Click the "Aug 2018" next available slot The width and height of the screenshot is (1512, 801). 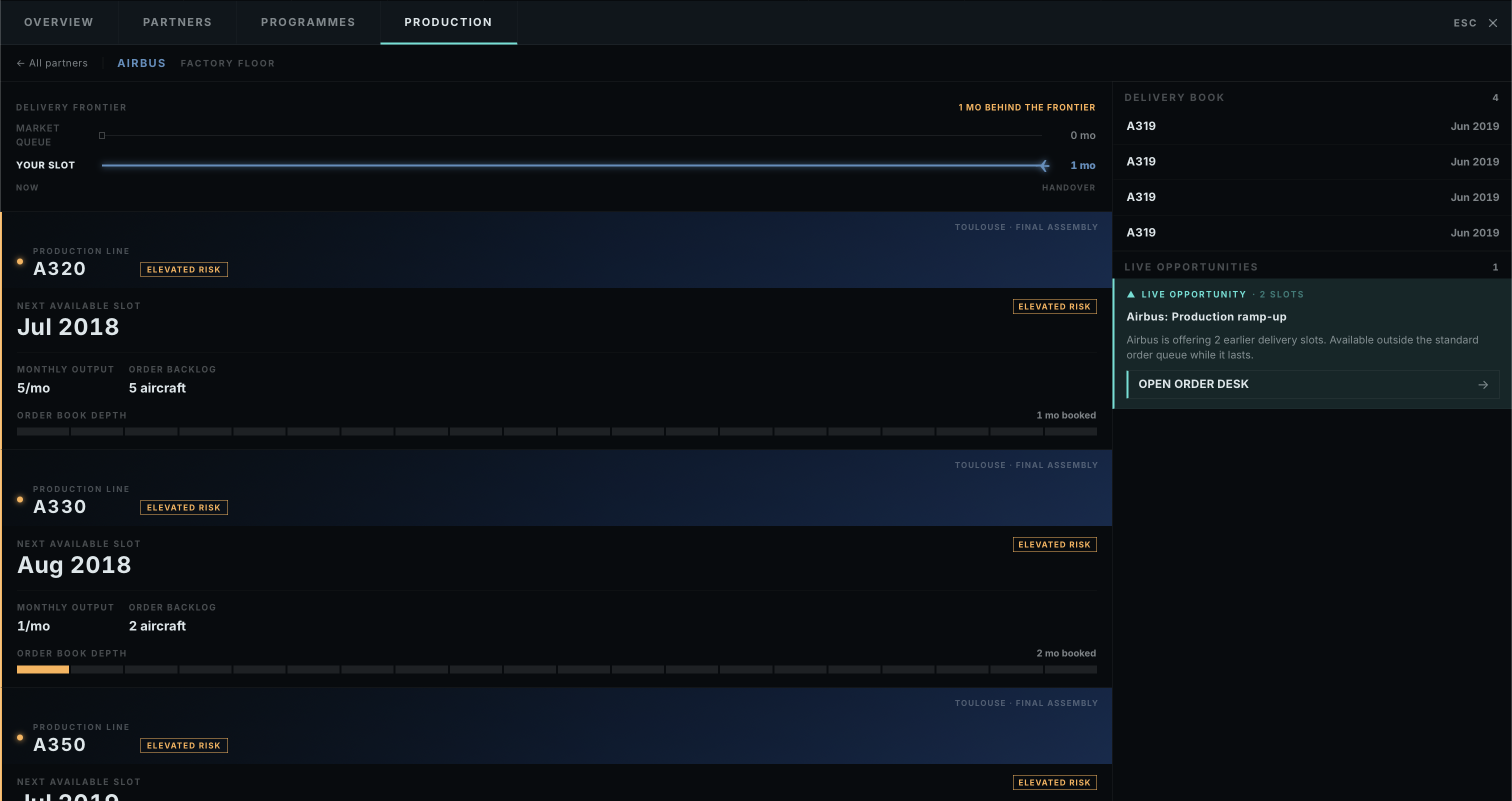tap(74, 565)
